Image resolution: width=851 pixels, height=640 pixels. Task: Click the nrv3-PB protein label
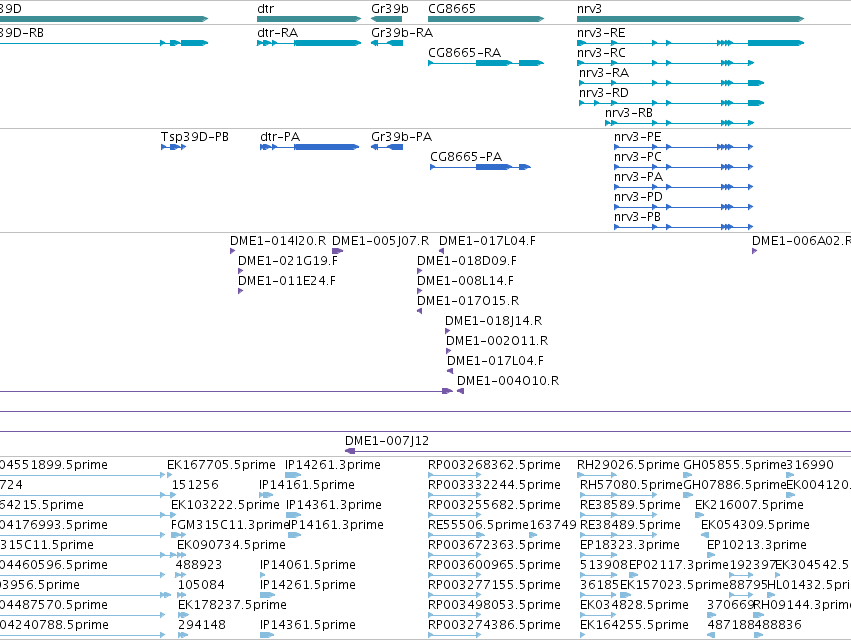tap(637, 217)
